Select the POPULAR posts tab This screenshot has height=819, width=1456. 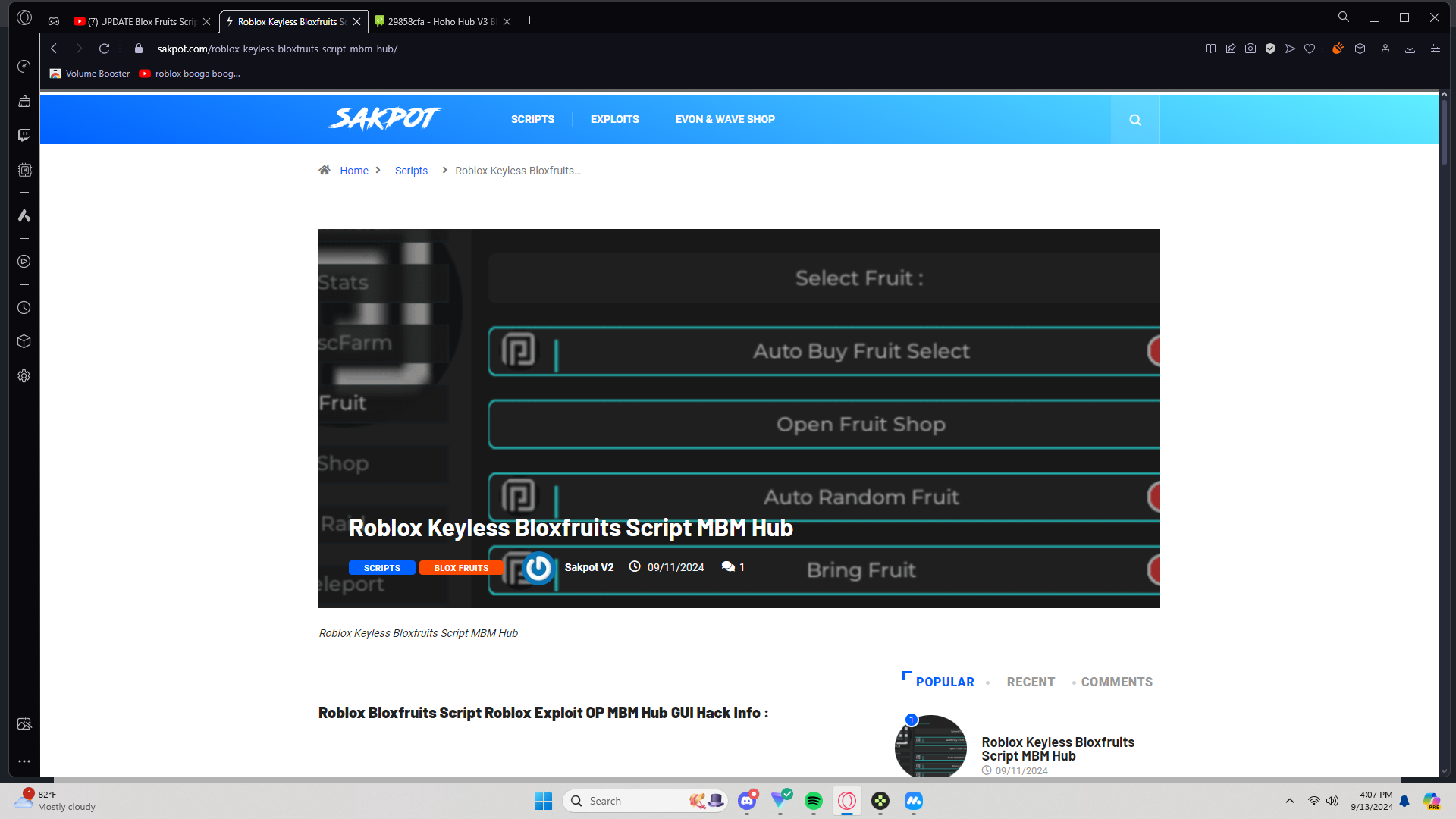tap(945, 682)
